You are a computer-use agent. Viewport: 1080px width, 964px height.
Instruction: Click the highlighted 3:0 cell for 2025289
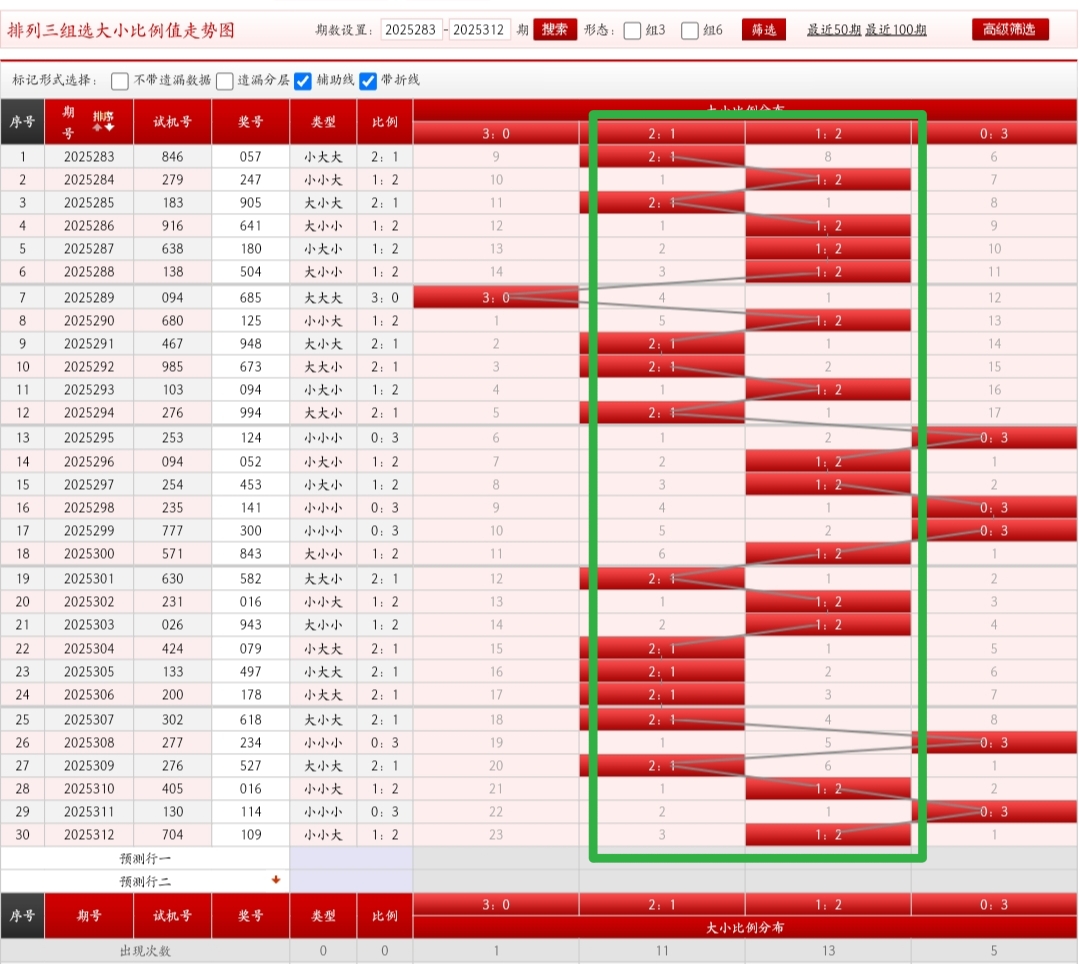495,297
